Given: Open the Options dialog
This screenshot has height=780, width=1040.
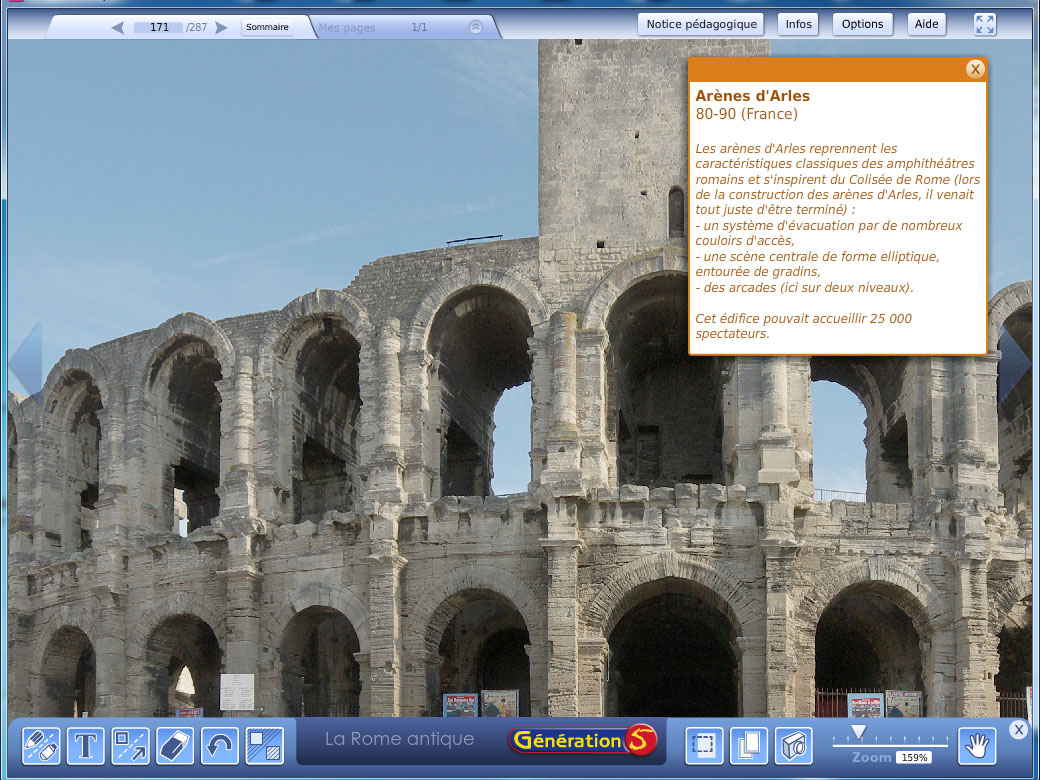Looking at the screenshot, I should 862,23.
